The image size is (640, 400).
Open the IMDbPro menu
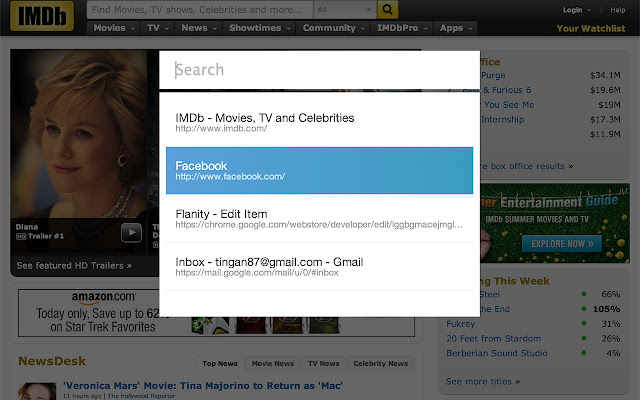click(404, 28)
